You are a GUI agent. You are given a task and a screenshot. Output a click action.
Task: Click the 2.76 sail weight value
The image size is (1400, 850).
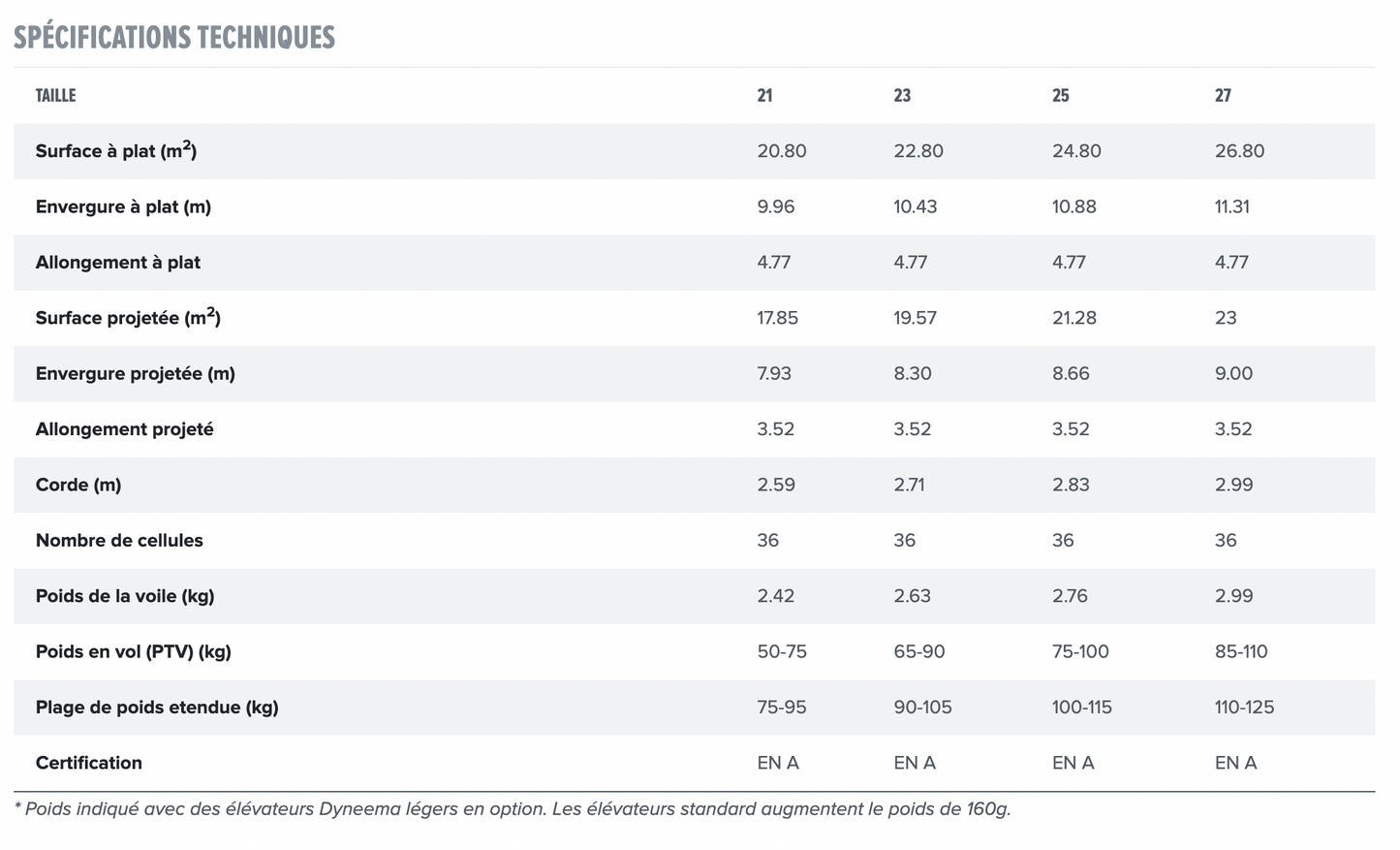(1070, 596)
